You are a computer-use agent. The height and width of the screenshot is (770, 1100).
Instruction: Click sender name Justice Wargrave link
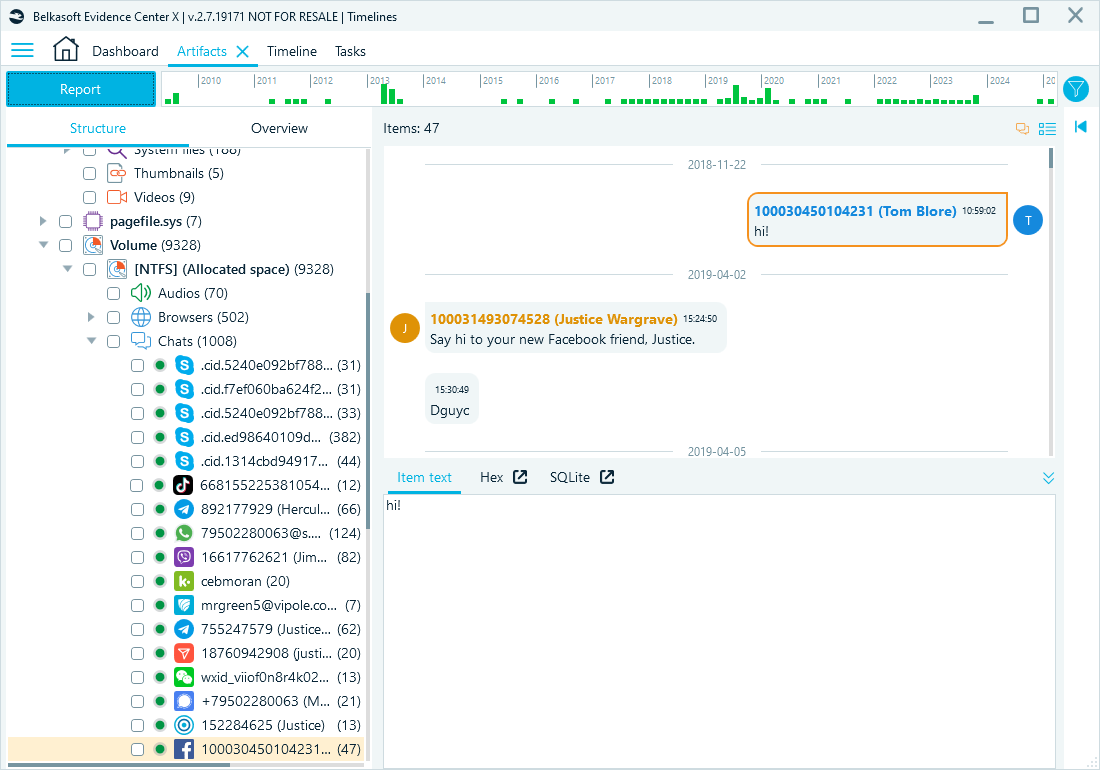tap(554, 319)
